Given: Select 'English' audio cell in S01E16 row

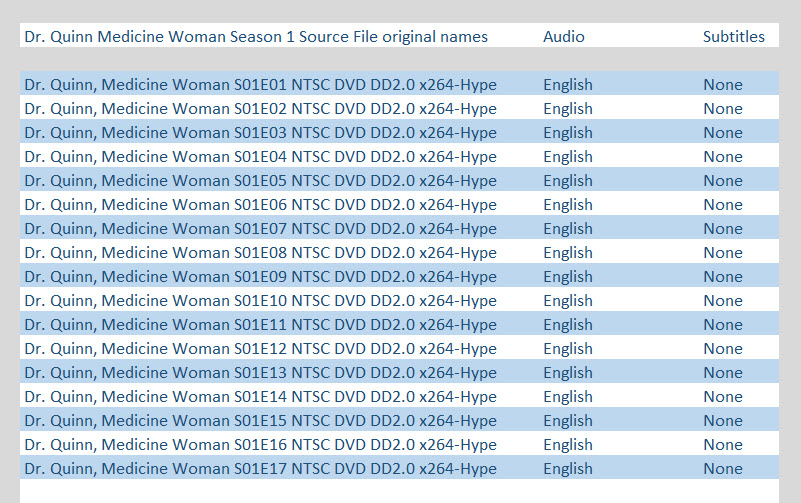Looking at the screenshot, I should tap(568, 445).
